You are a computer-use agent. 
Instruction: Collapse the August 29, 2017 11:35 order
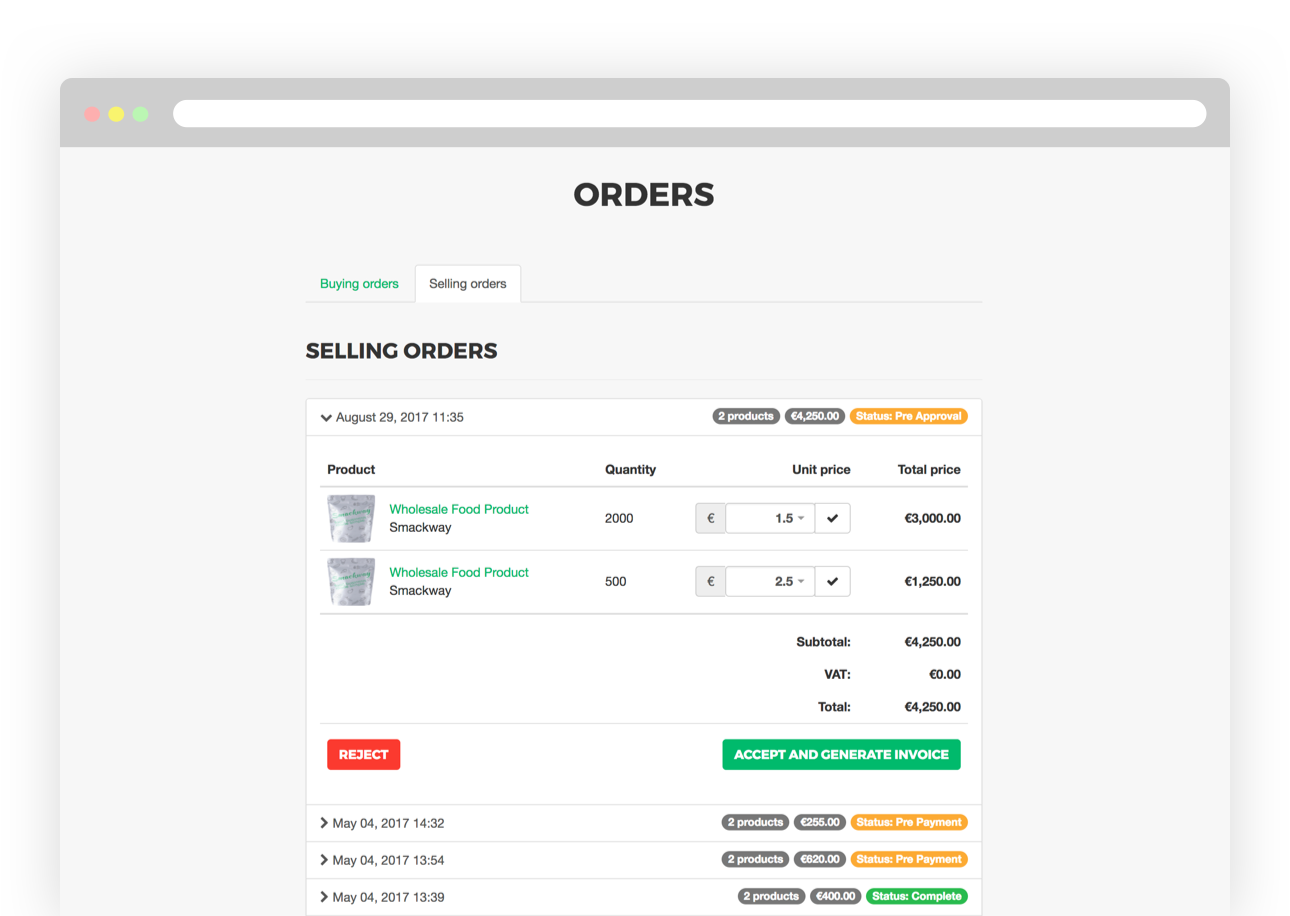(326, 417)
